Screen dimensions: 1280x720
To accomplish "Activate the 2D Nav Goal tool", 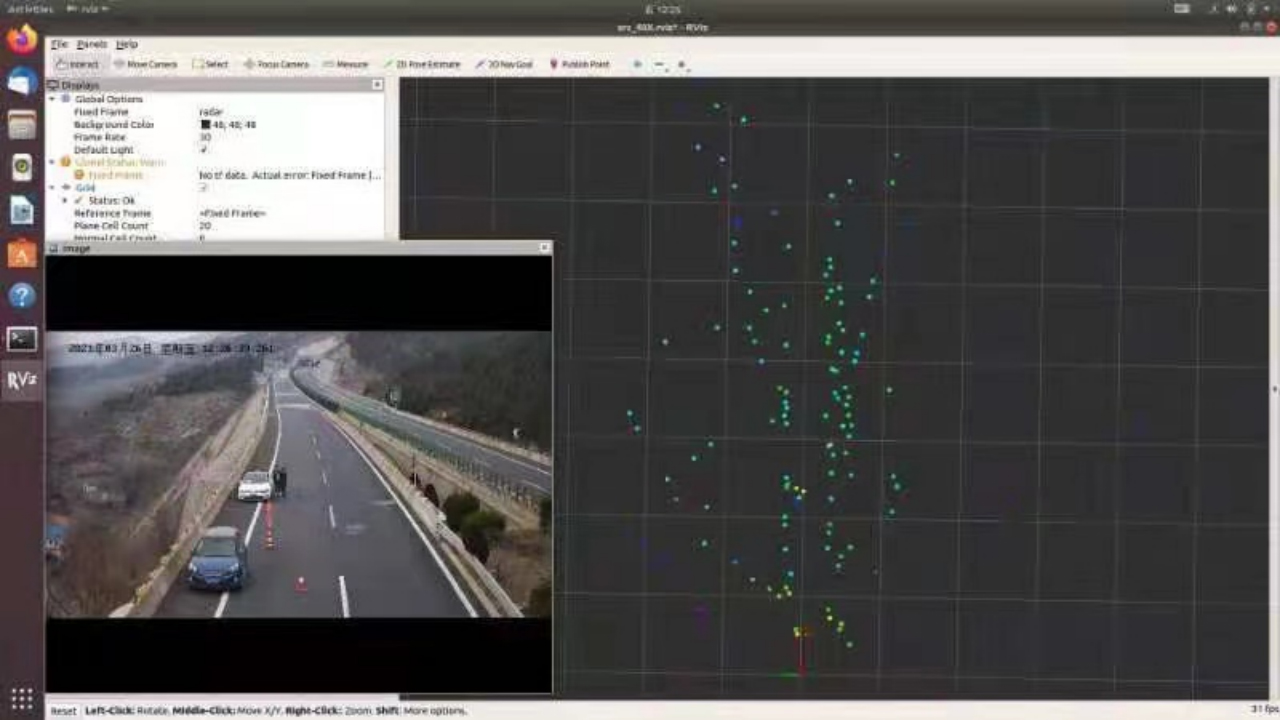I will (x=504, y=64).
